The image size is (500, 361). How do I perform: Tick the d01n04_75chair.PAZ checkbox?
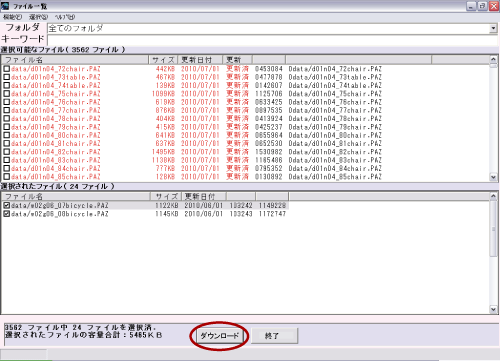(6, 94)
